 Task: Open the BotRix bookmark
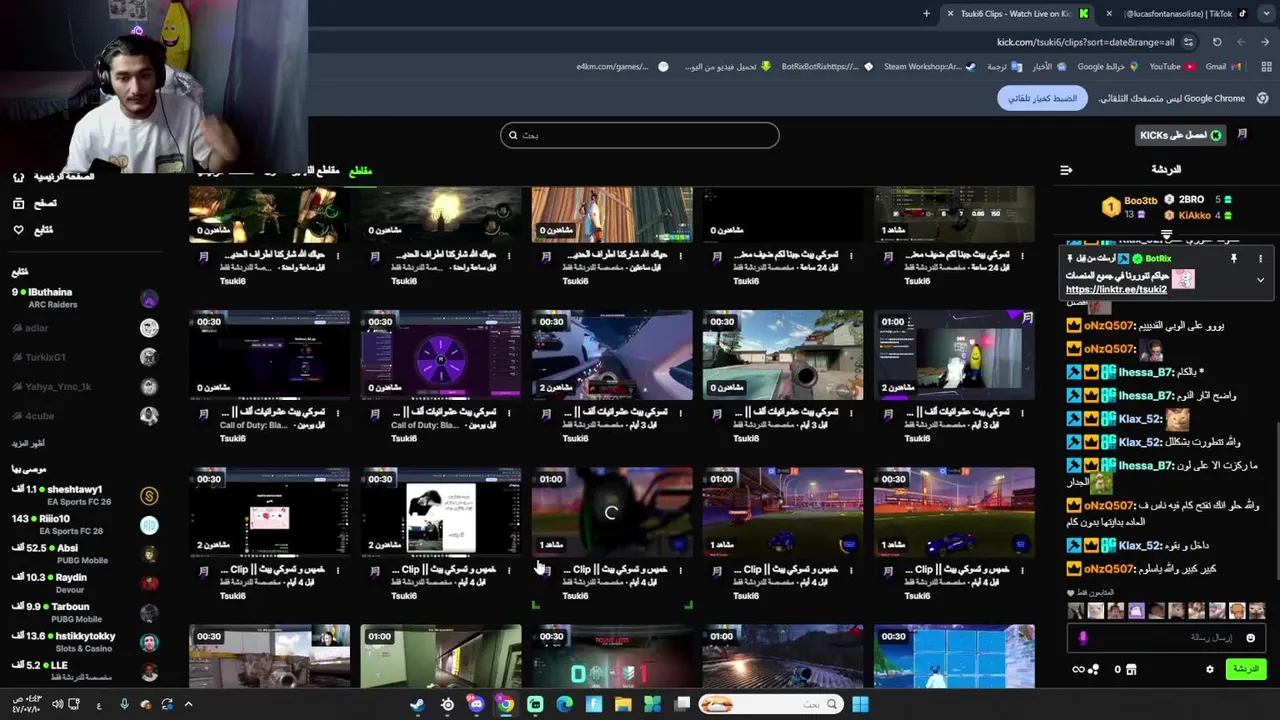coord(827,67)
